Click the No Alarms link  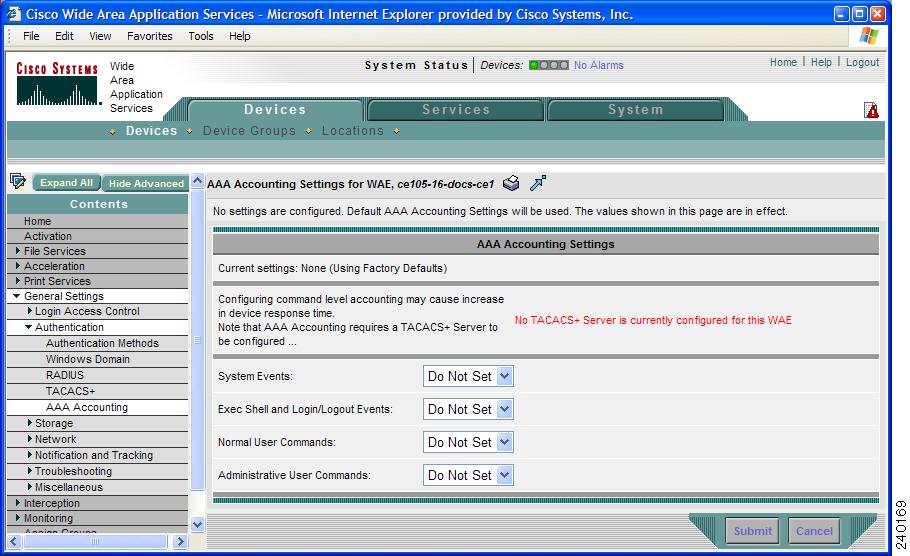pos(599,65)
